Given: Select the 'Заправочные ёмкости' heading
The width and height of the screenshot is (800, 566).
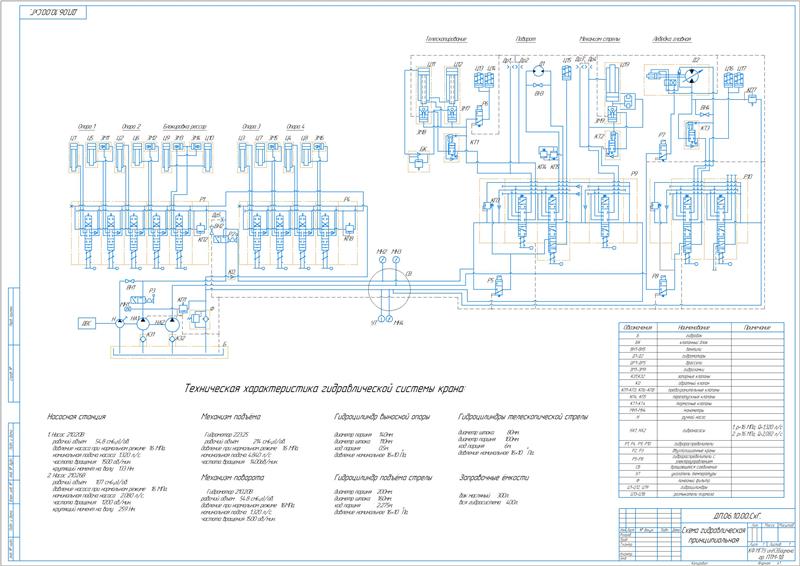Looking at the screenshot, I should tap(494, 478).
